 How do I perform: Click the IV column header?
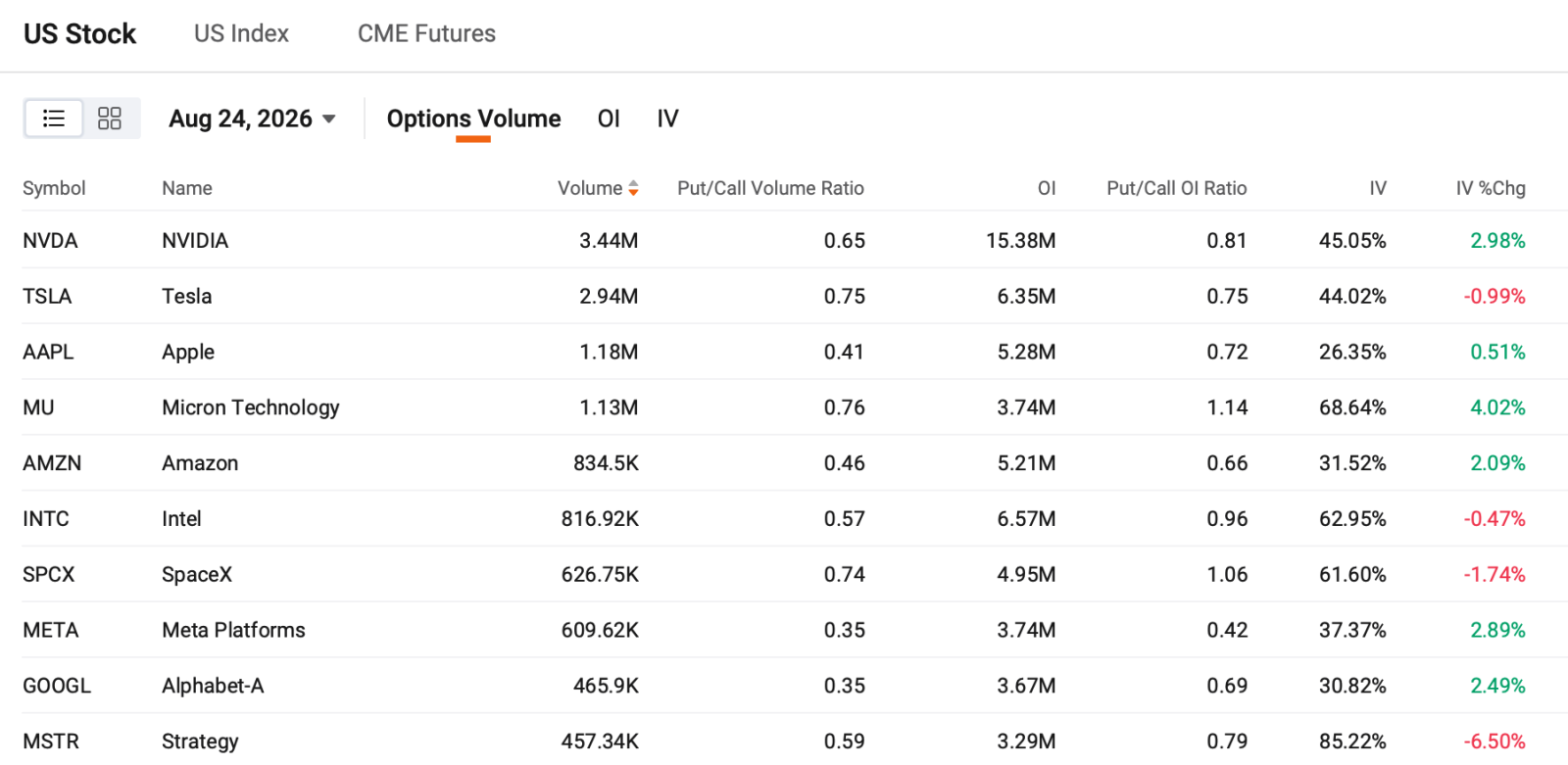[x=1378, y=188]
